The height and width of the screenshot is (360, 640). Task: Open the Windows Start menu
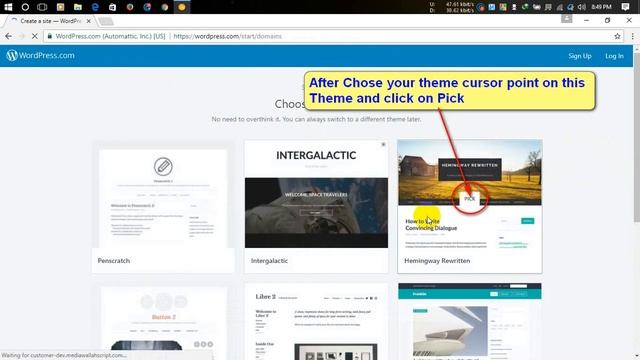pyautogui.click(x=8, y=7)
